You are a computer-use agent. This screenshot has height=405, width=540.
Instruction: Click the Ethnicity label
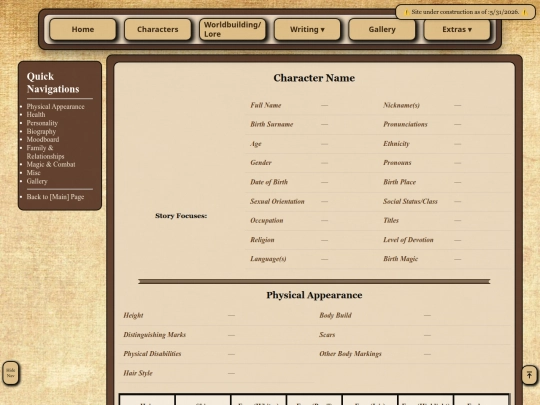(396, 144)
